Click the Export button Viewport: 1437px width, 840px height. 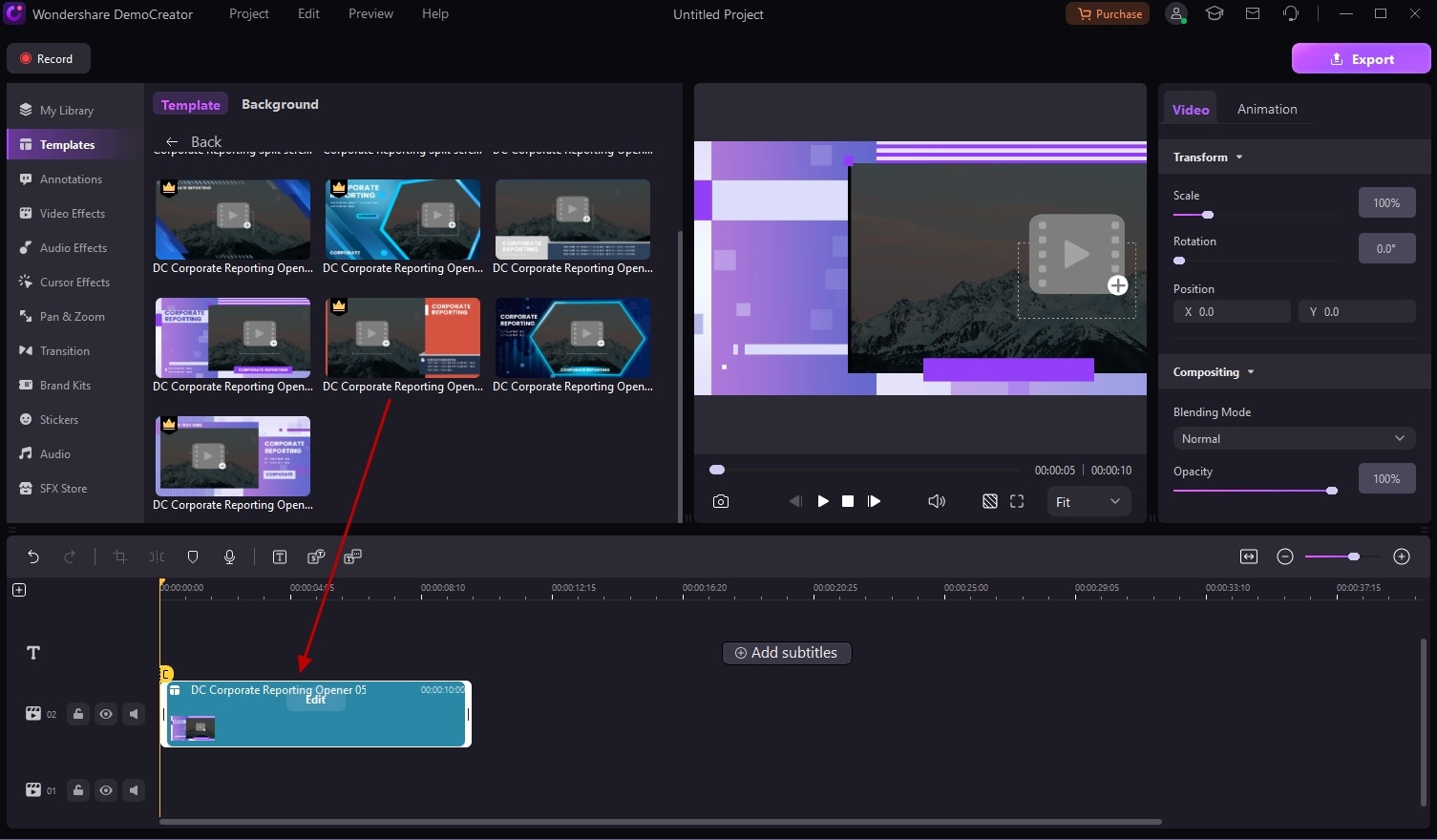point(1362,59)
